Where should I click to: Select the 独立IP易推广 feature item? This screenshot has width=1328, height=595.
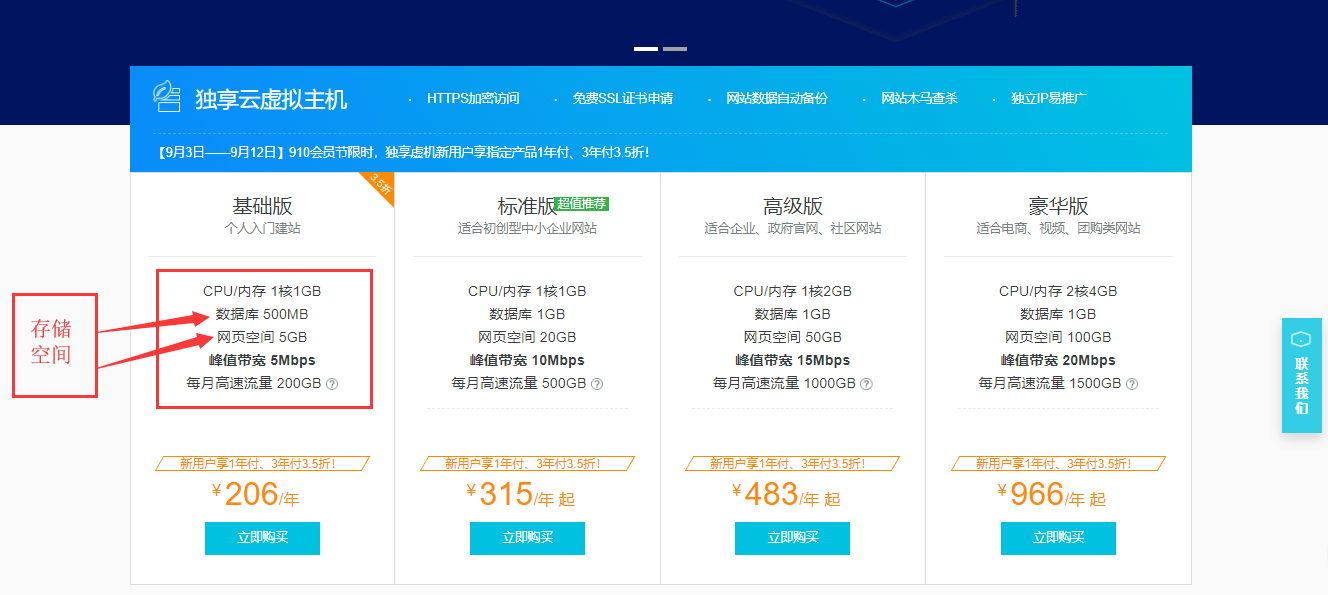1048,98
